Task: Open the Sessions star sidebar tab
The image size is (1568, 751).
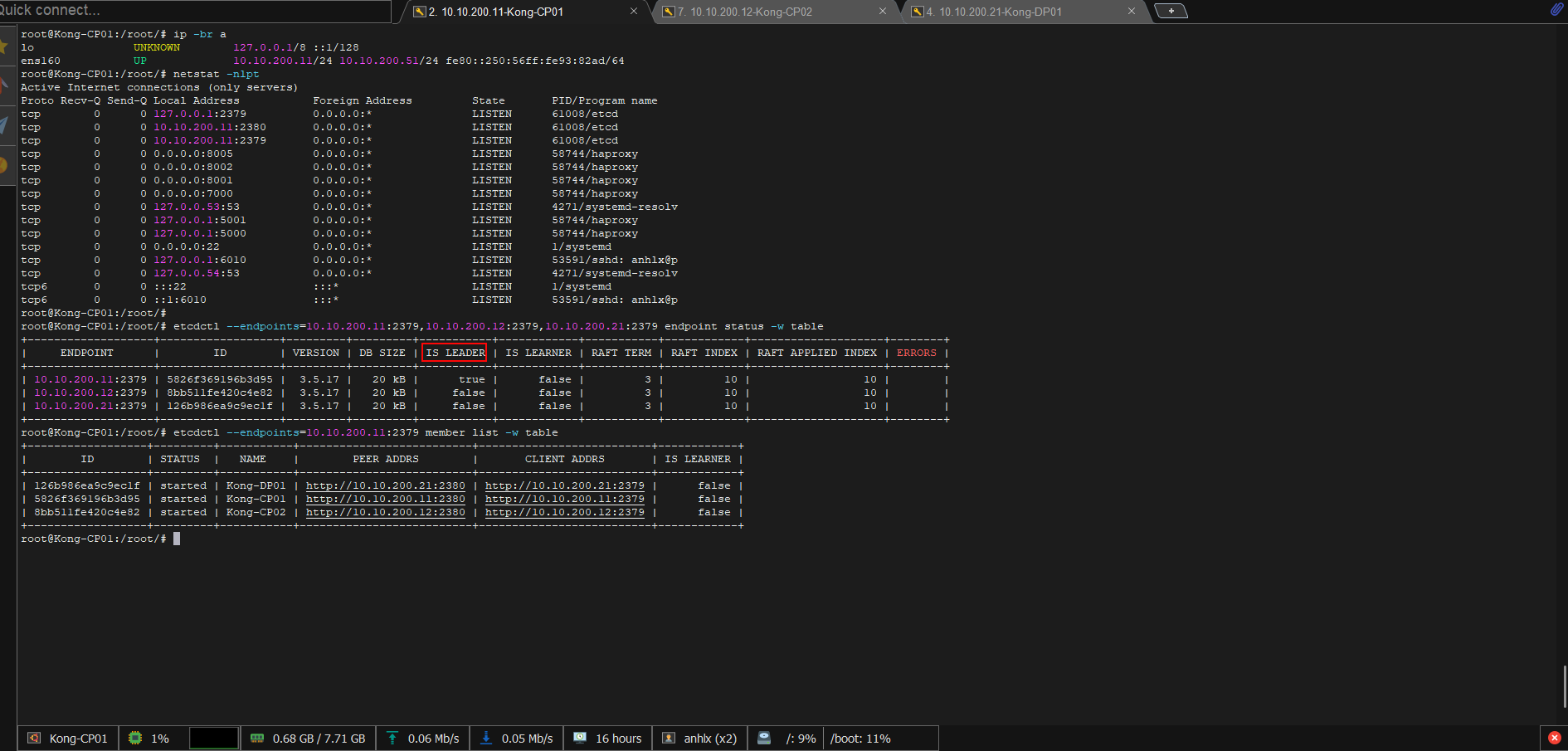Action: click(4, 45)
